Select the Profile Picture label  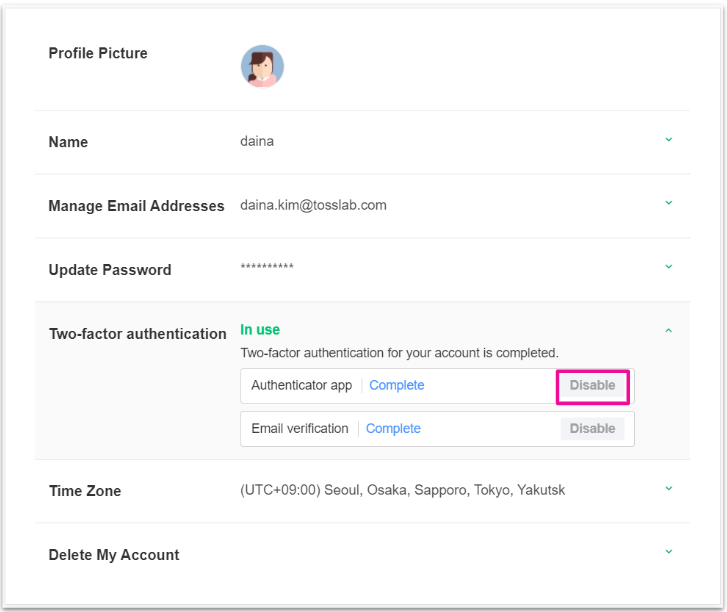tap(98, 54)
